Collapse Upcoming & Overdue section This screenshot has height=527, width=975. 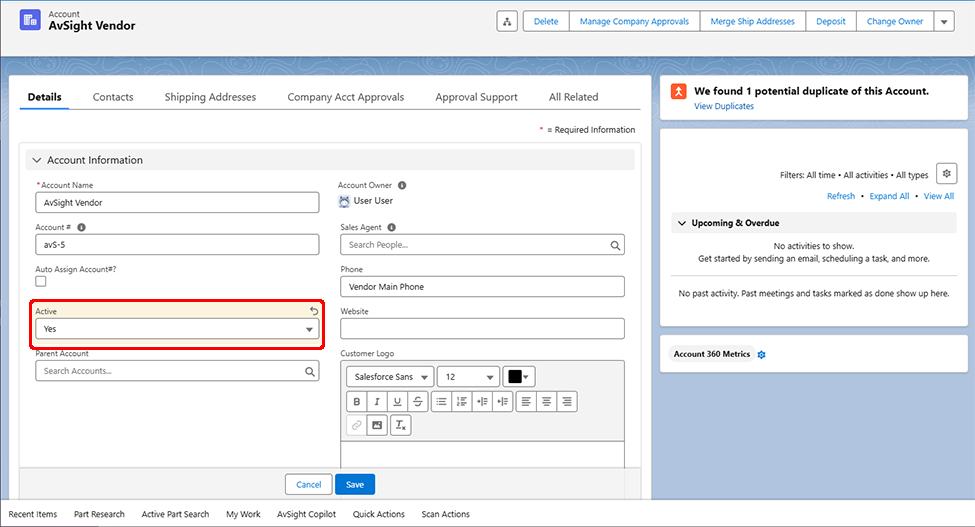682,223
